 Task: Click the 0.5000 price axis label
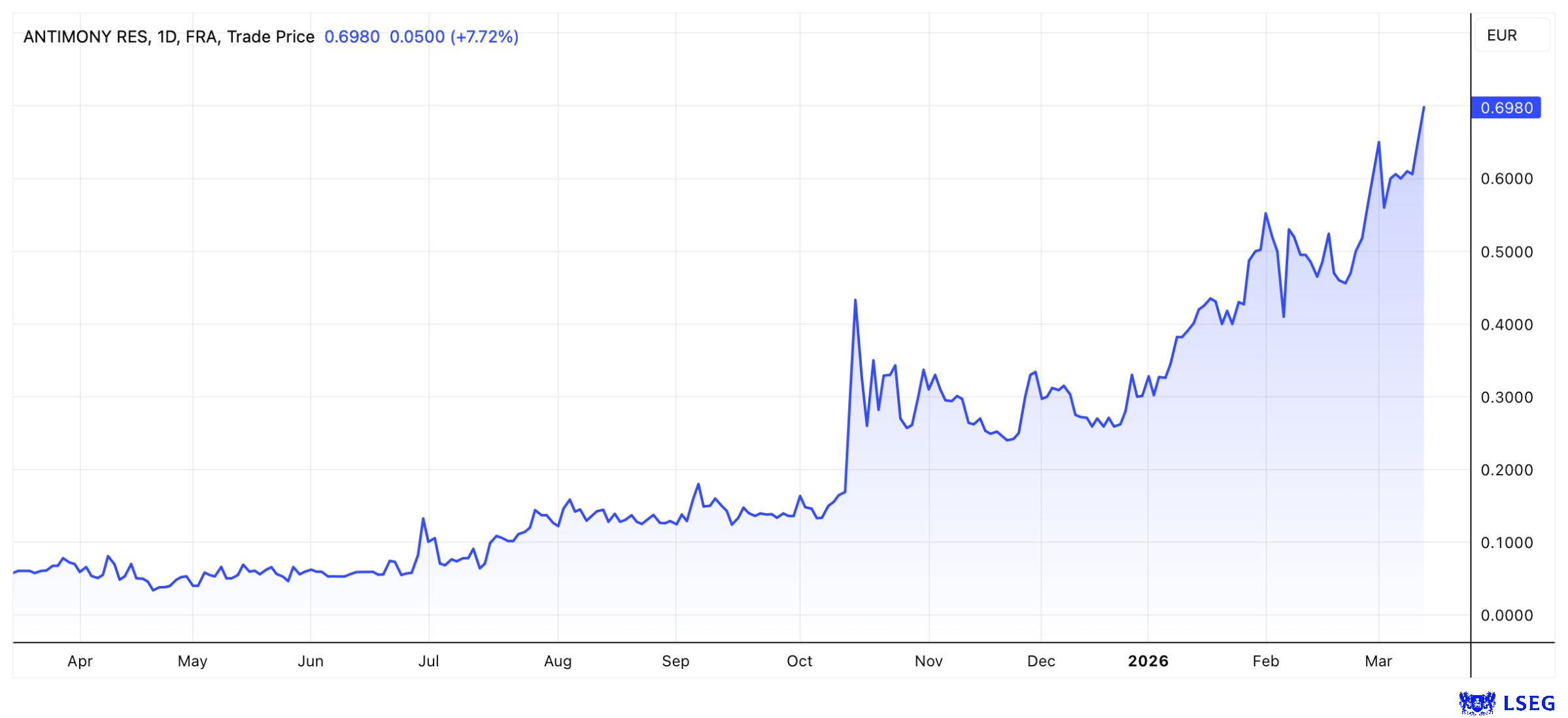(1506, 252)
